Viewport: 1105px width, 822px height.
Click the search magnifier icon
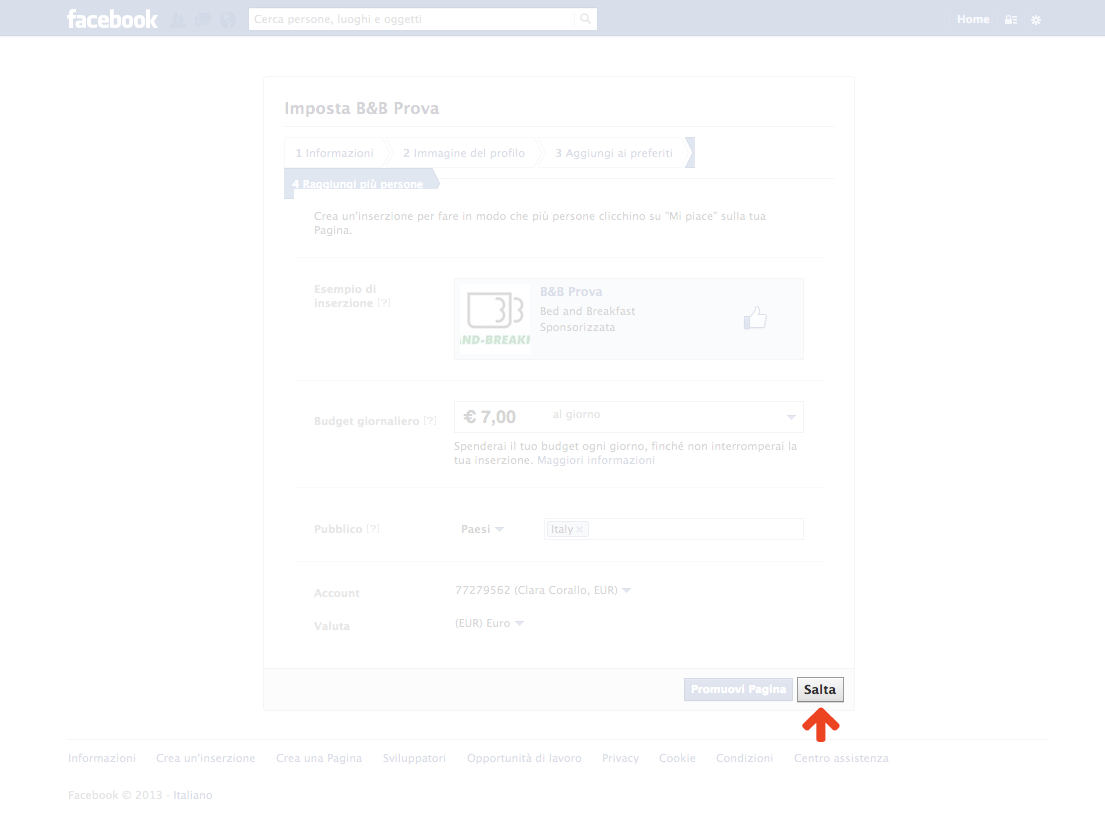(x=585, y=19)
